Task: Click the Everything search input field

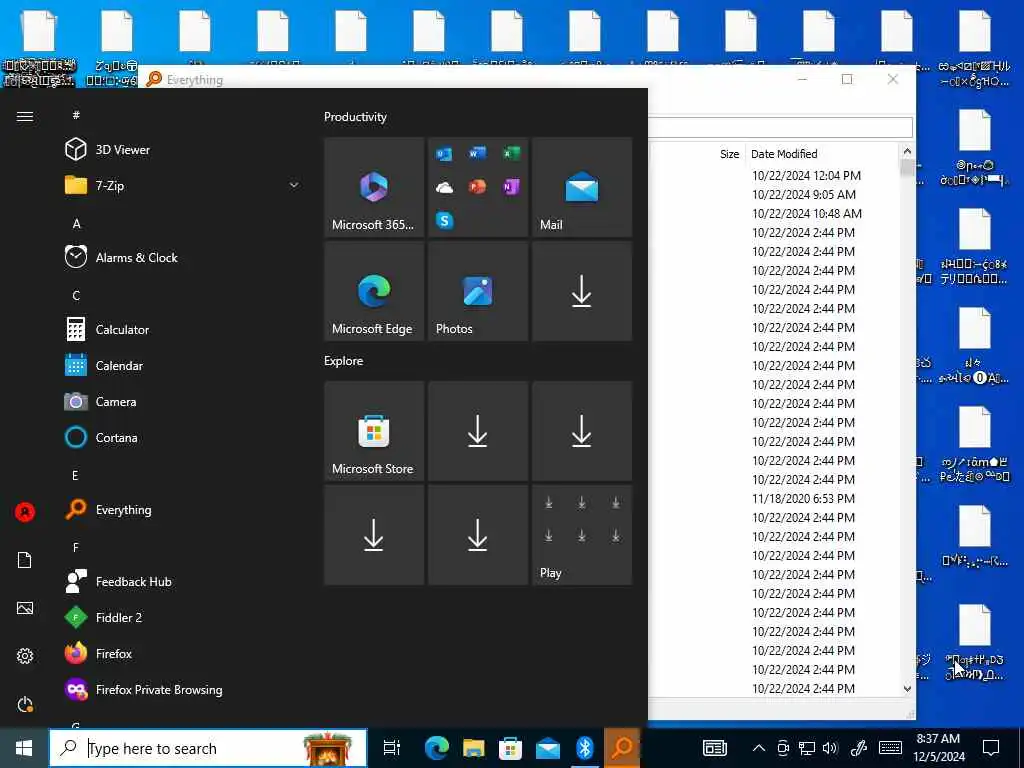Action: [780, 127]
